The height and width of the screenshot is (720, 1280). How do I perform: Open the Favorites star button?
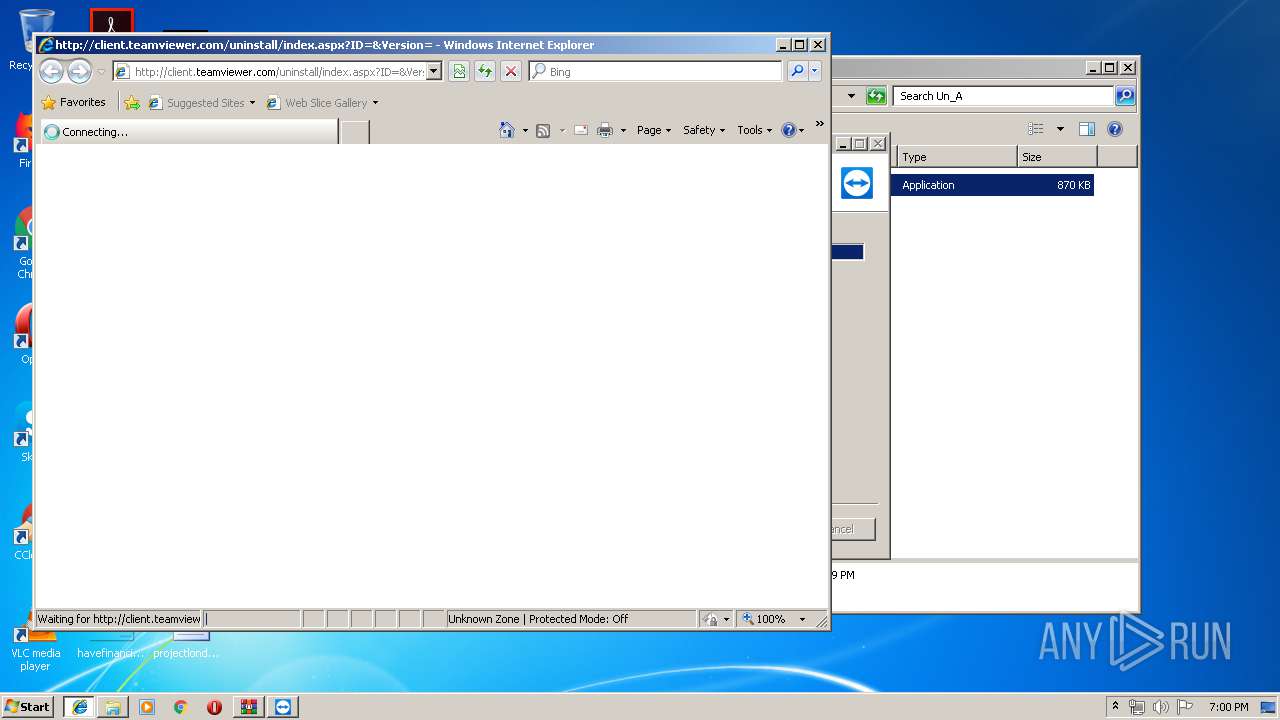click(73, 102)
